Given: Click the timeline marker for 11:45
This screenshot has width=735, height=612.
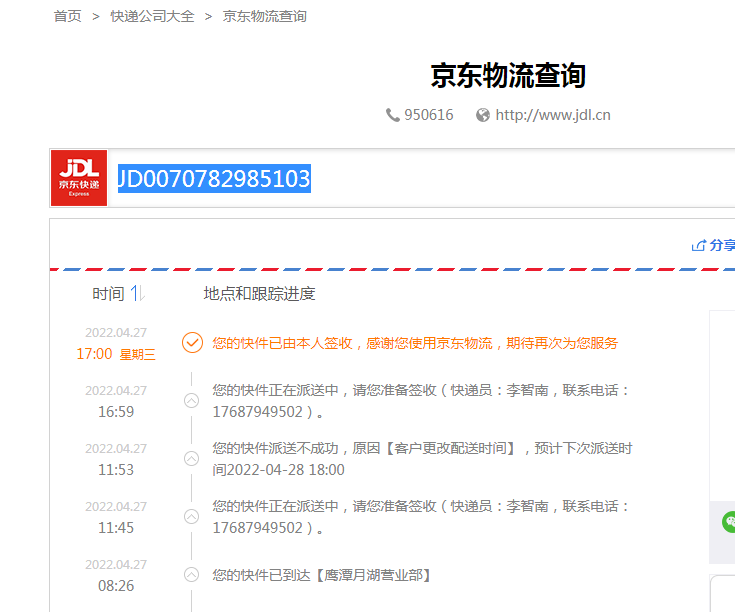Looking at the screenshot, I should tap(191, 516).
